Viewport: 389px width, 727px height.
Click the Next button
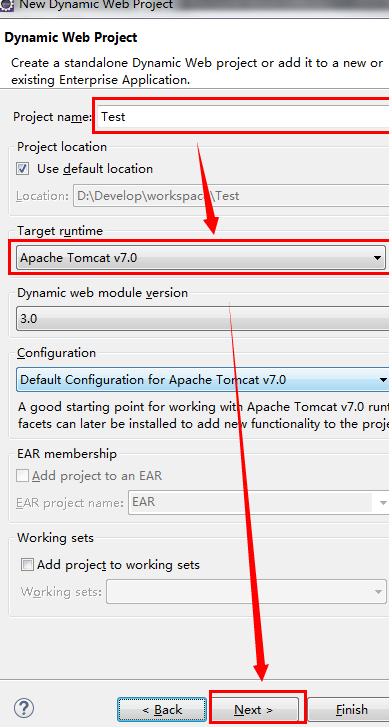click(254, 710)
